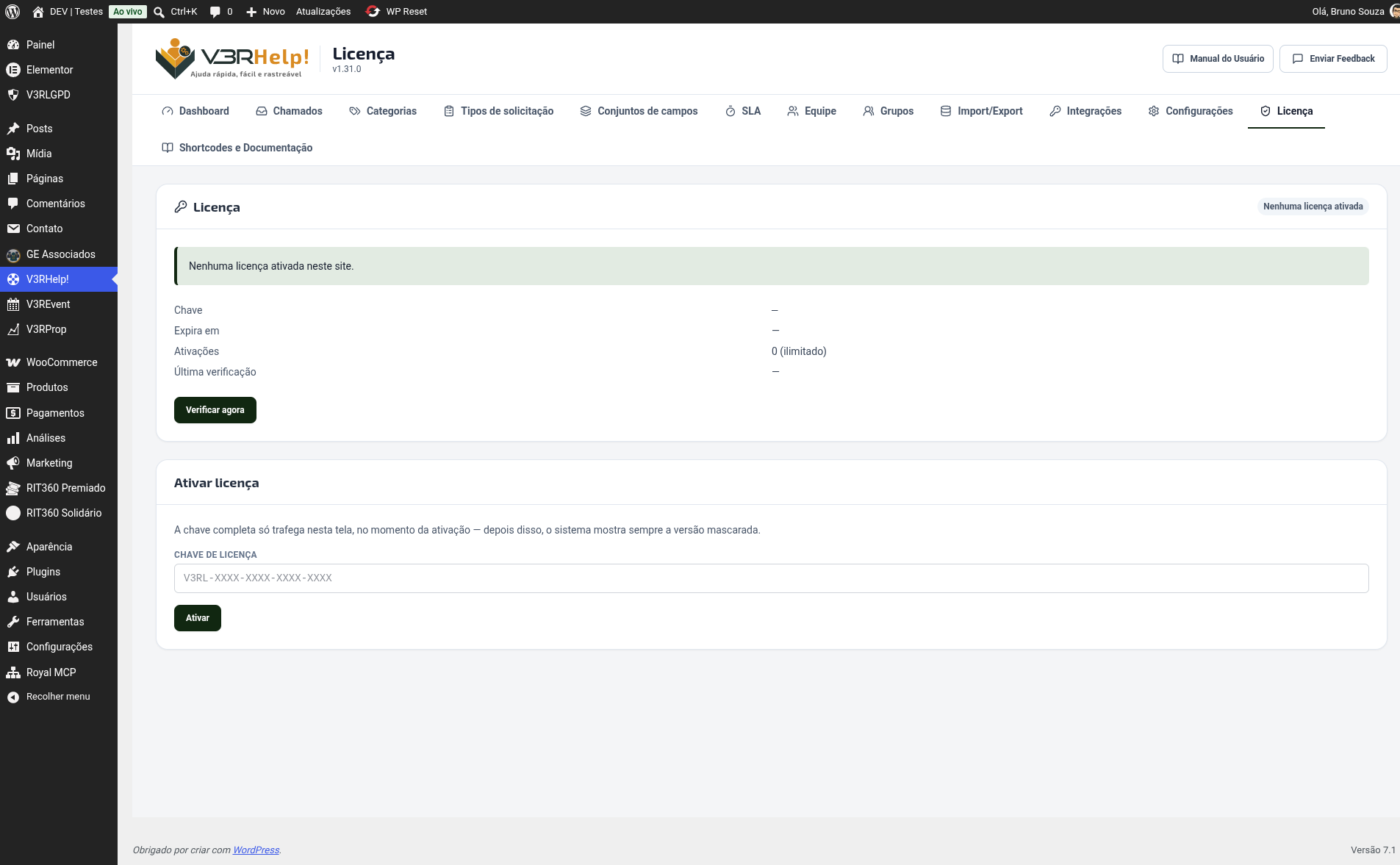The image size is (1400, 865).
Task: Open the search magnifier icon labeled Ctrl+K
Action: pos(159,12)
